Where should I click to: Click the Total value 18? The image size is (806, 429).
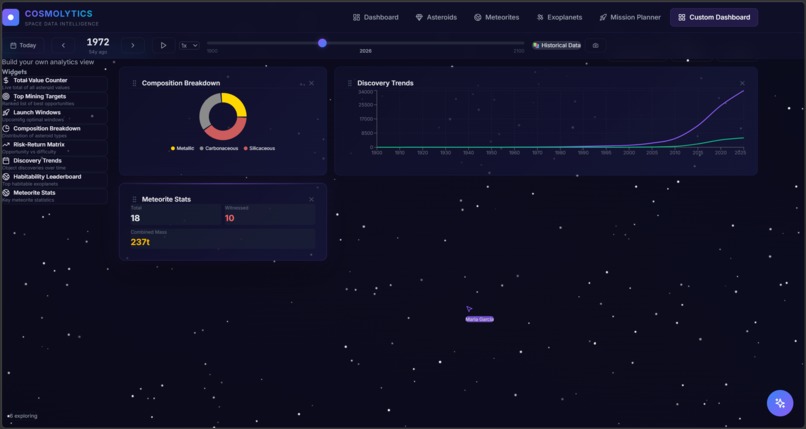pos(135,218)
